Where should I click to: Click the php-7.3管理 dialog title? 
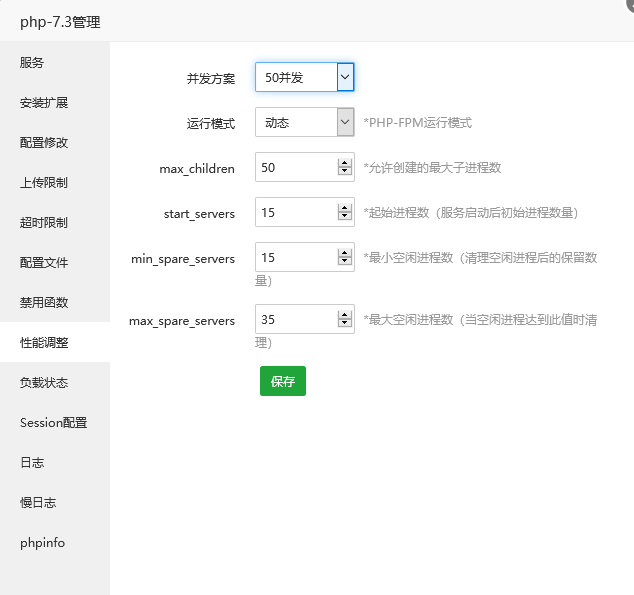point(60,21)
